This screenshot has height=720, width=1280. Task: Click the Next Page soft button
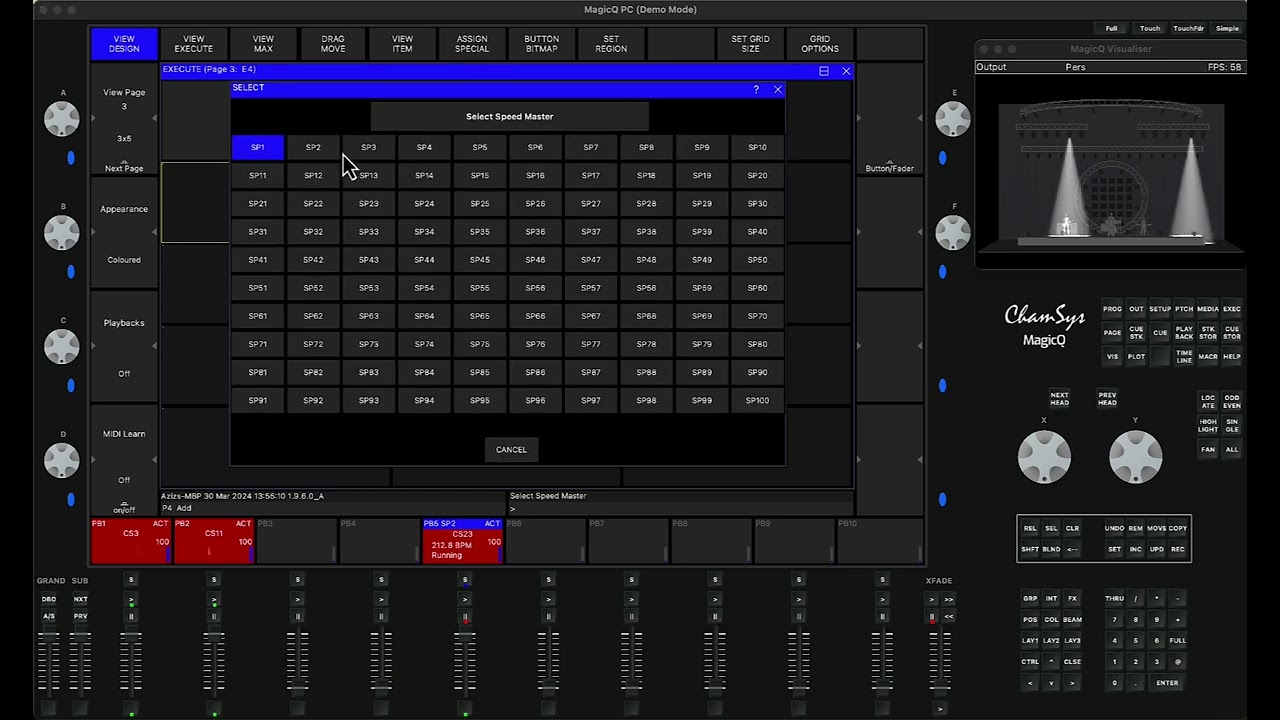point(124,167)
